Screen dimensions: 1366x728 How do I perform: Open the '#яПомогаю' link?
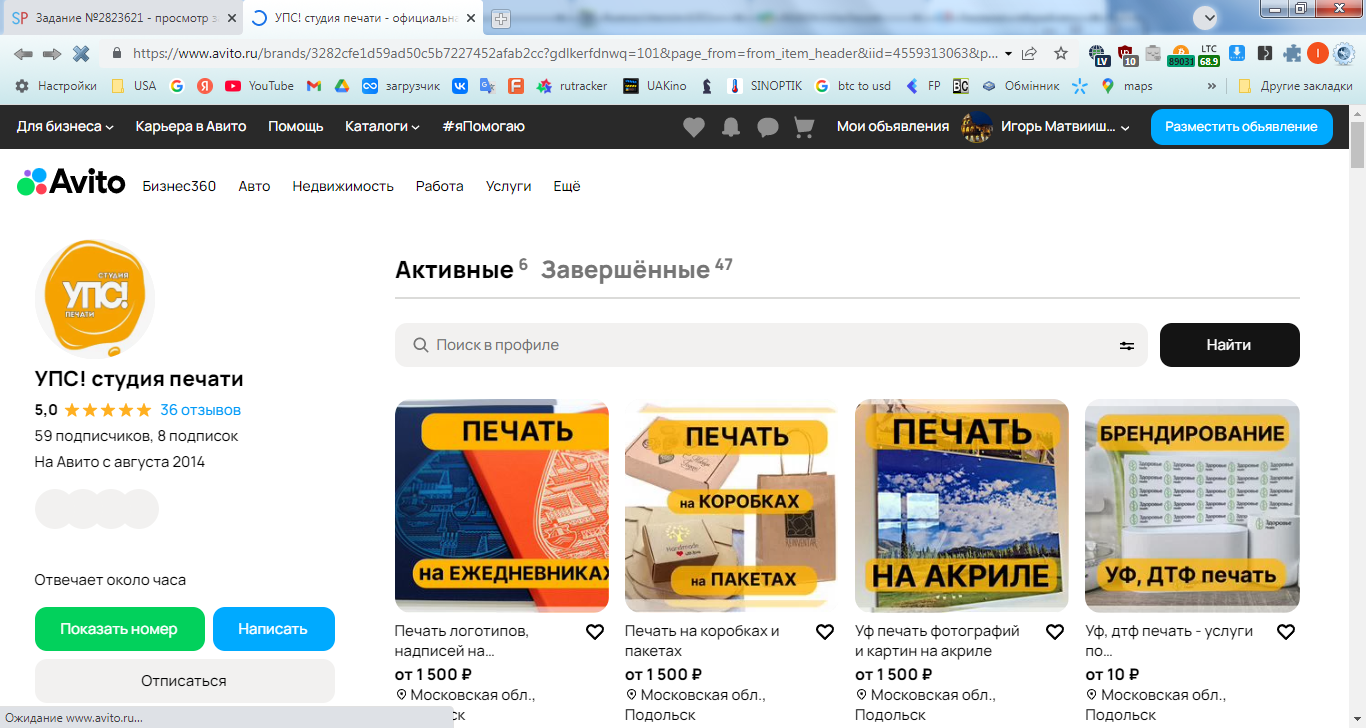click(483, 126)
